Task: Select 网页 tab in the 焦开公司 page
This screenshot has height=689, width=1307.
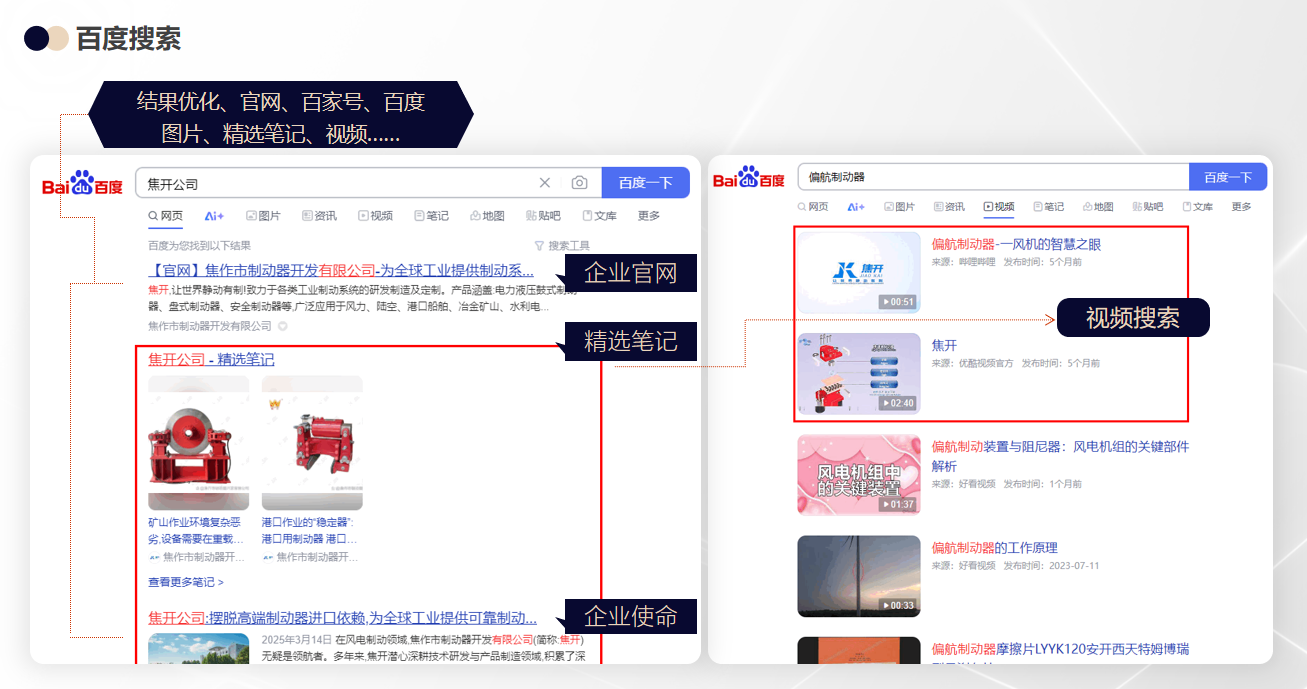Action: pos(165,215)
